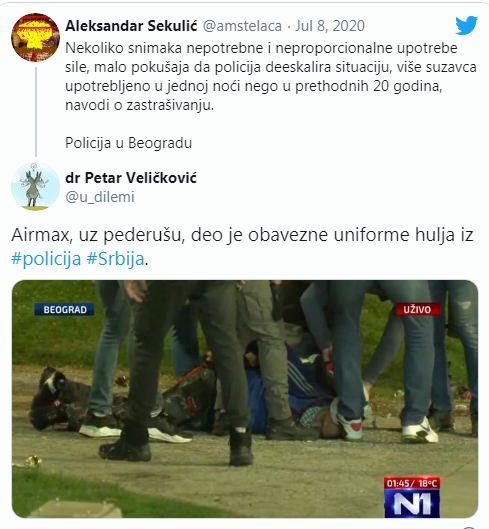
Task: Open the embedded N1 news image
Action: (245, 399)
